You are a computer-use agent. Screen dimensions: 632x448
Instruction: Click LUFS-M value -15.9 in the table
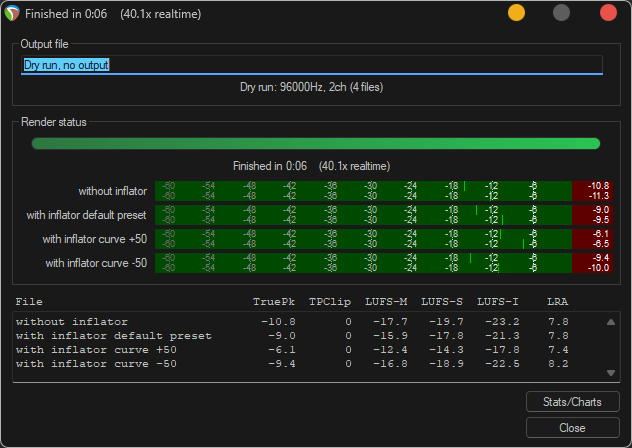coord(390,336)
